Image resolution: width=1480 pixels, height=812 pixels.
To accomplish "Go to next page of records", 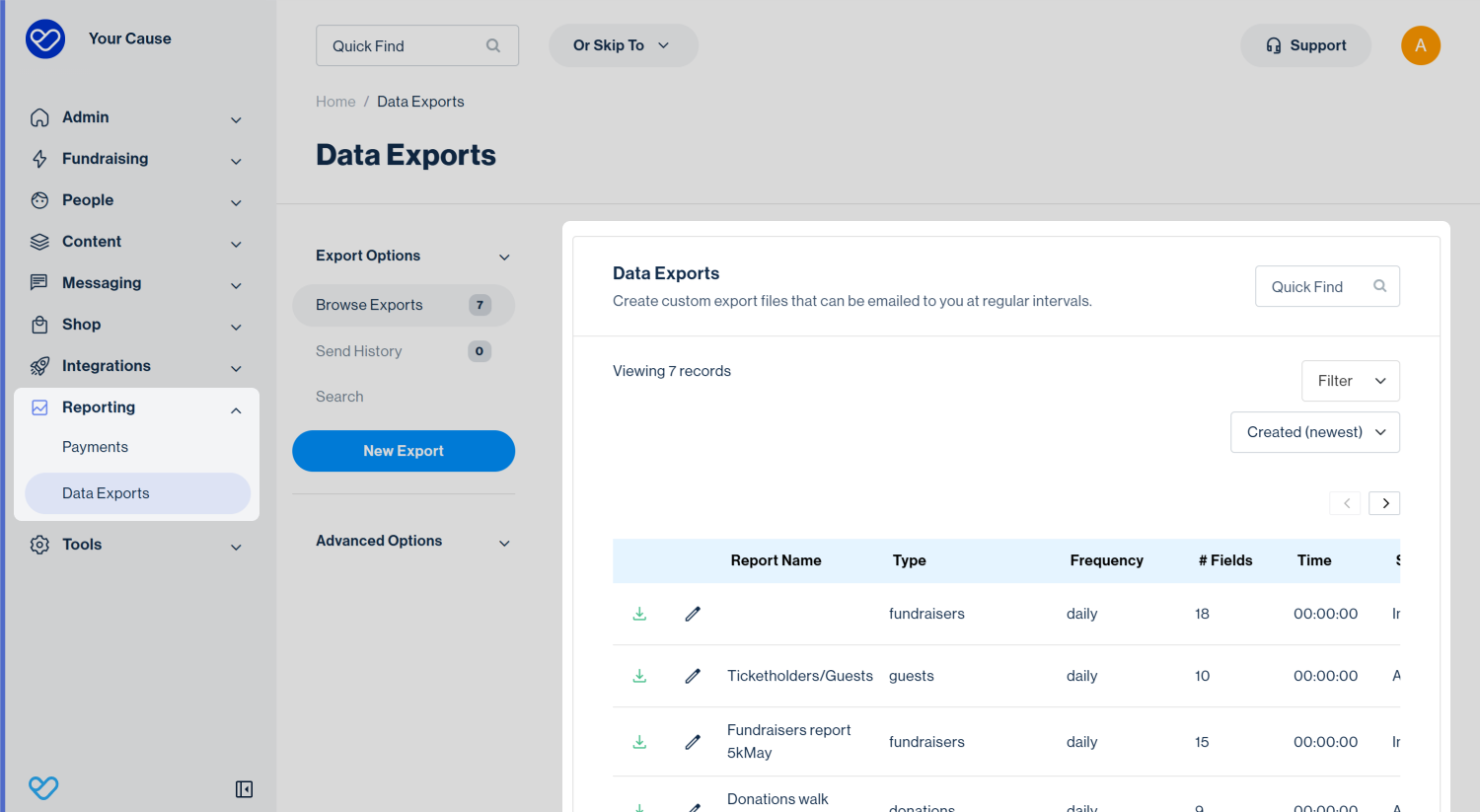I will (x=1385, y=503).
